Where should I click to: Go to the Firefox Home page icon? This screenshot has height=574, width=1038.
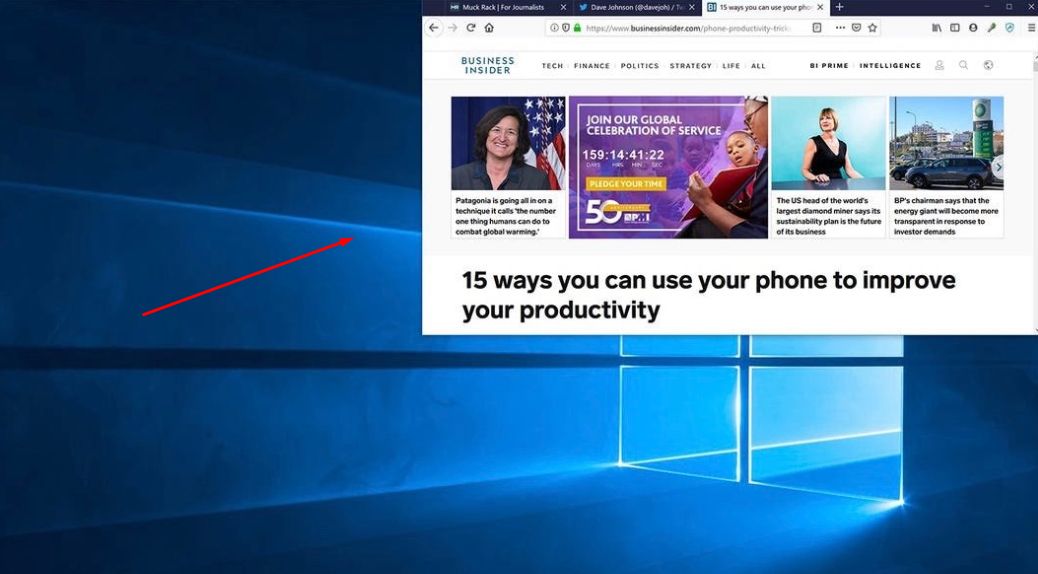[x=489, y=28]
